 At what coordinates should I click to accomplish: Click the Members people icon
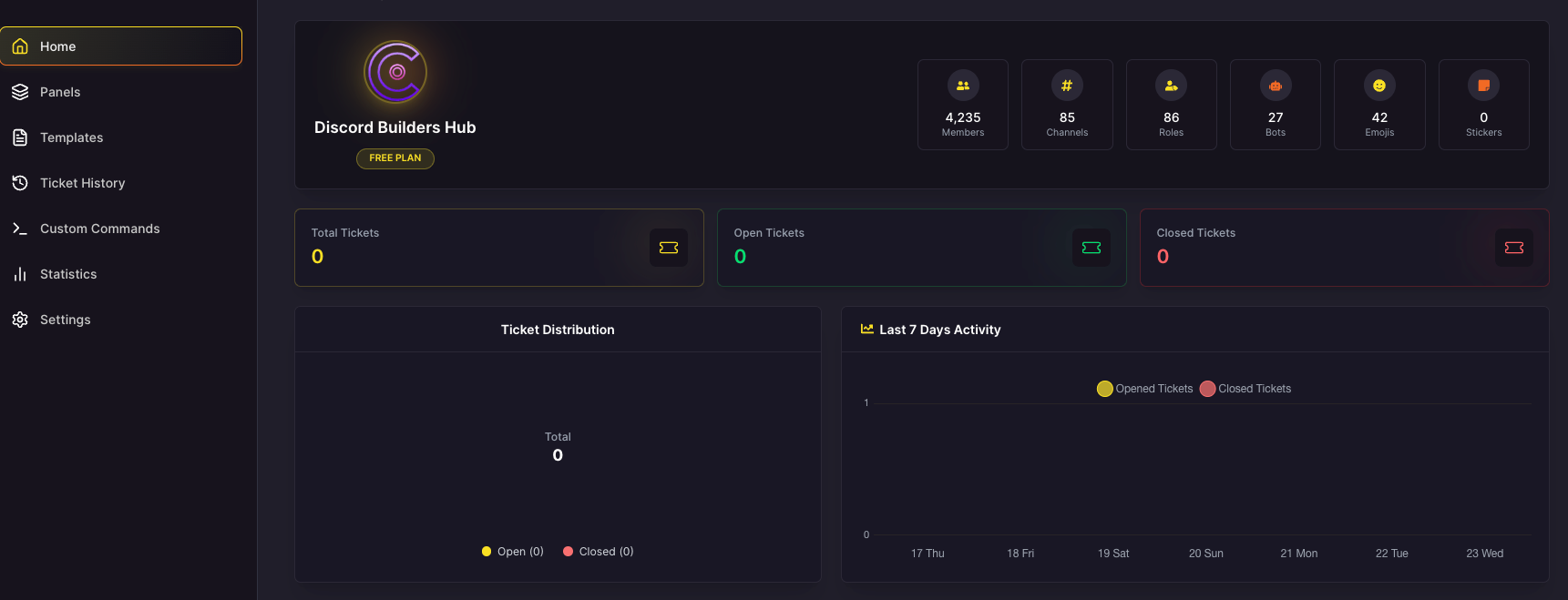coord(963,86)
